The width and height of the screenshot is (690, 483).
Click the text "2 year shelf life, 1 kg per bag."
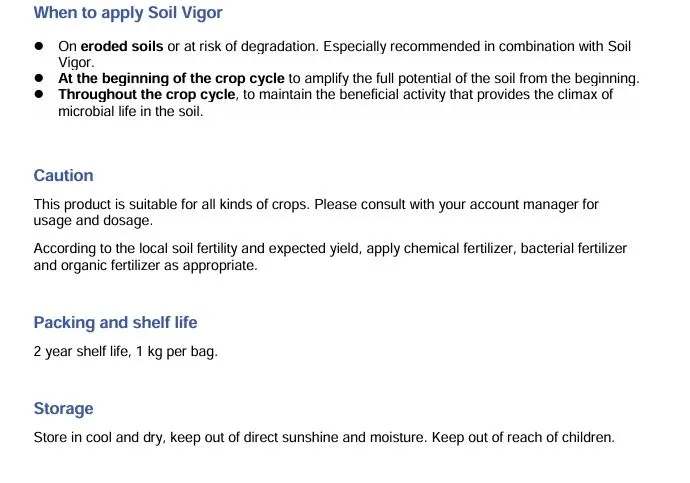tap(125, 351)
